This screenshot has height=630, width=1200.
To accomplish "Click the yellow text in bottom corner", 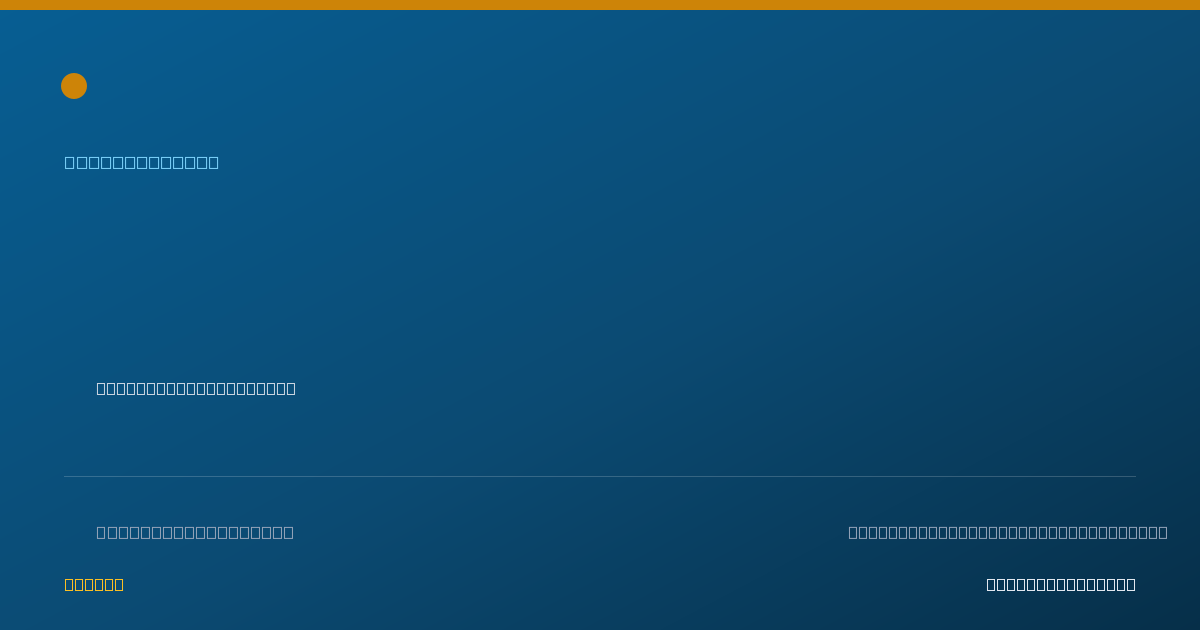I will point(94,584).
